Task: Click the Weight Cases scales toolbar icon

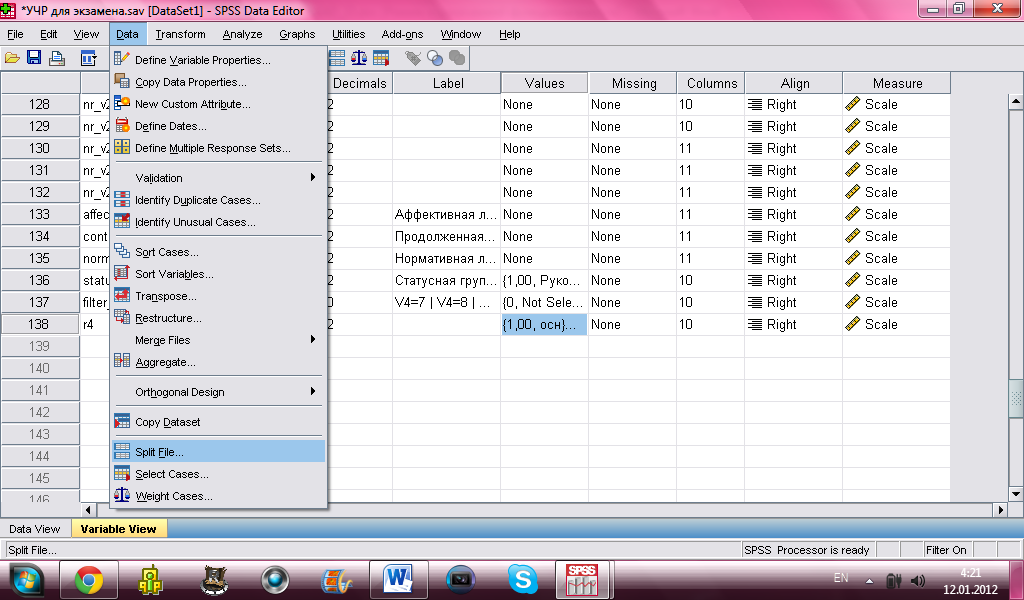Action: pyautogui.click(x=359, y=58)
